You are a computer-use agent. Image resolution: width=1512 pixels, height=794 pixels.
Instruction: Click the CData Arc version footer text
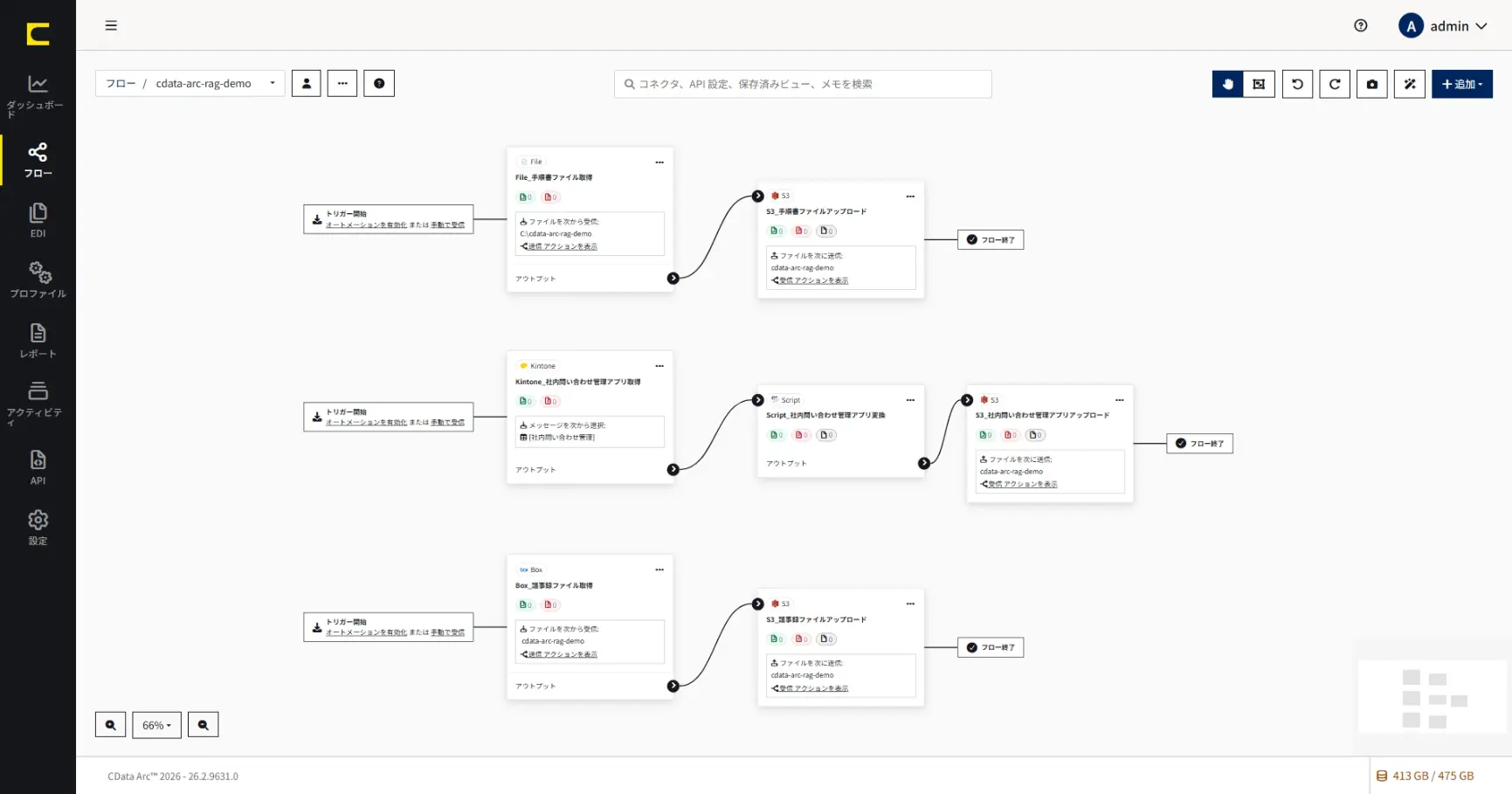[x=173, y=776]
